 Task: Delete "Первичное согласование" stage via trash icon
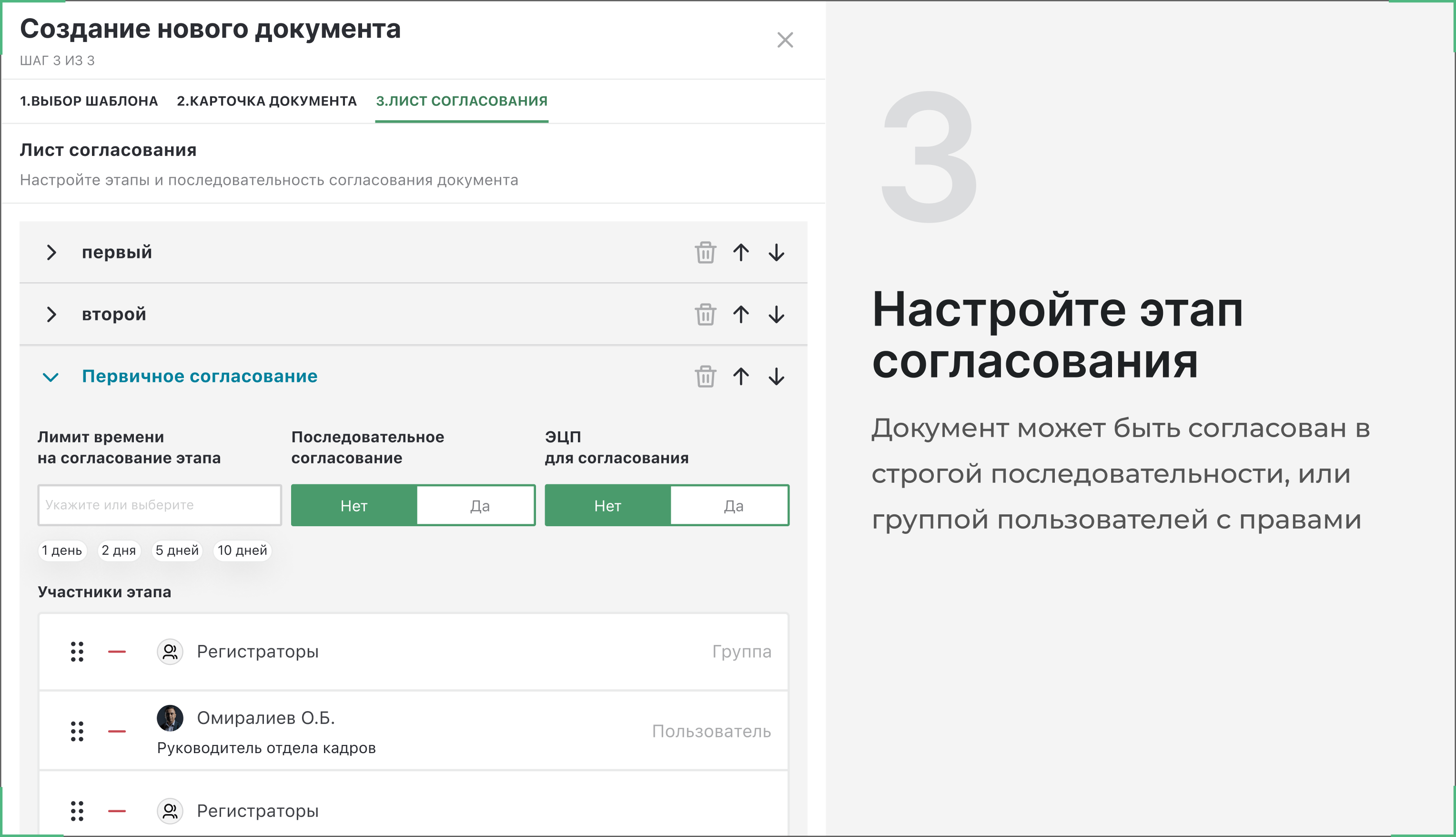click(705, 377)
